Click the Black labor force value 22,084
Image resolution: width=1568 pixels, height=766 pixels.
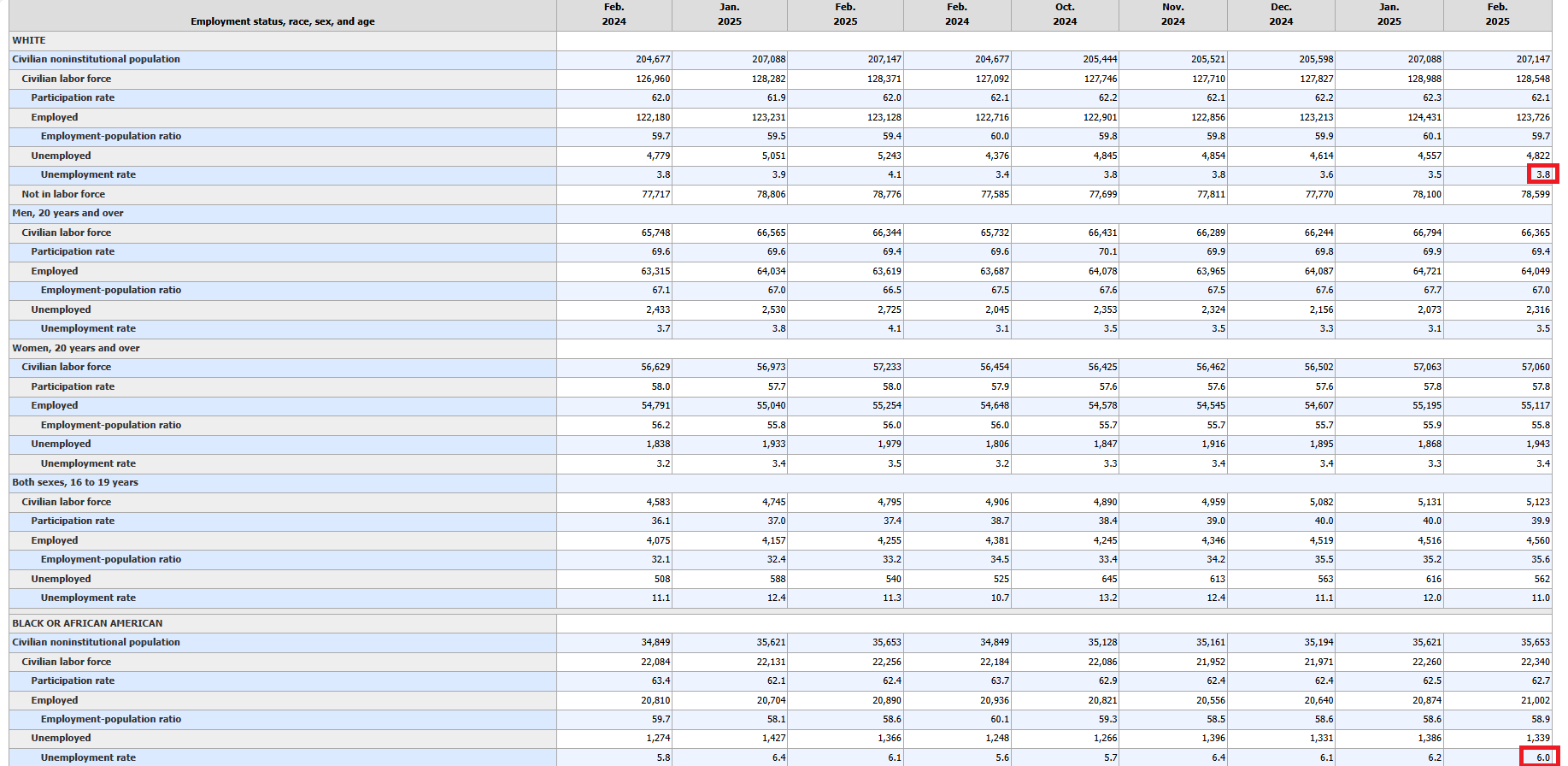click(x=655, y=662)
